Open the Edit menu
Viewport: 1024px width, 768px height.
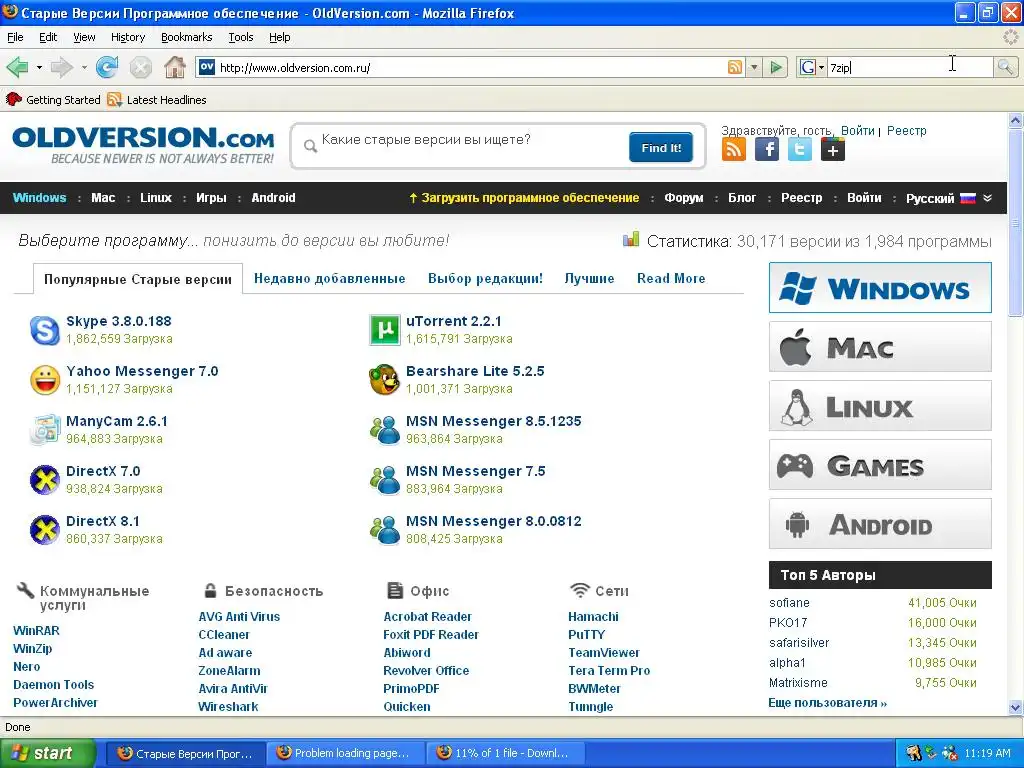click(48, 37)
